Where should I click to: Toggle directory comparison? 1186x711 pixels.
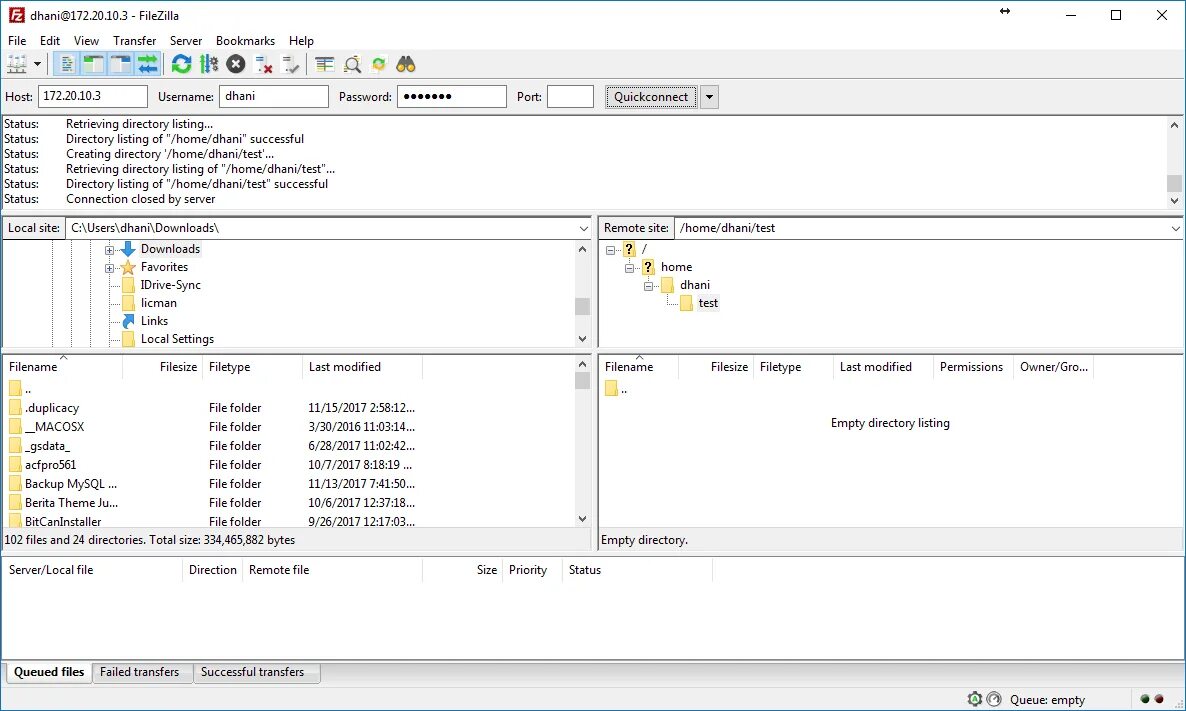point(352,64)
